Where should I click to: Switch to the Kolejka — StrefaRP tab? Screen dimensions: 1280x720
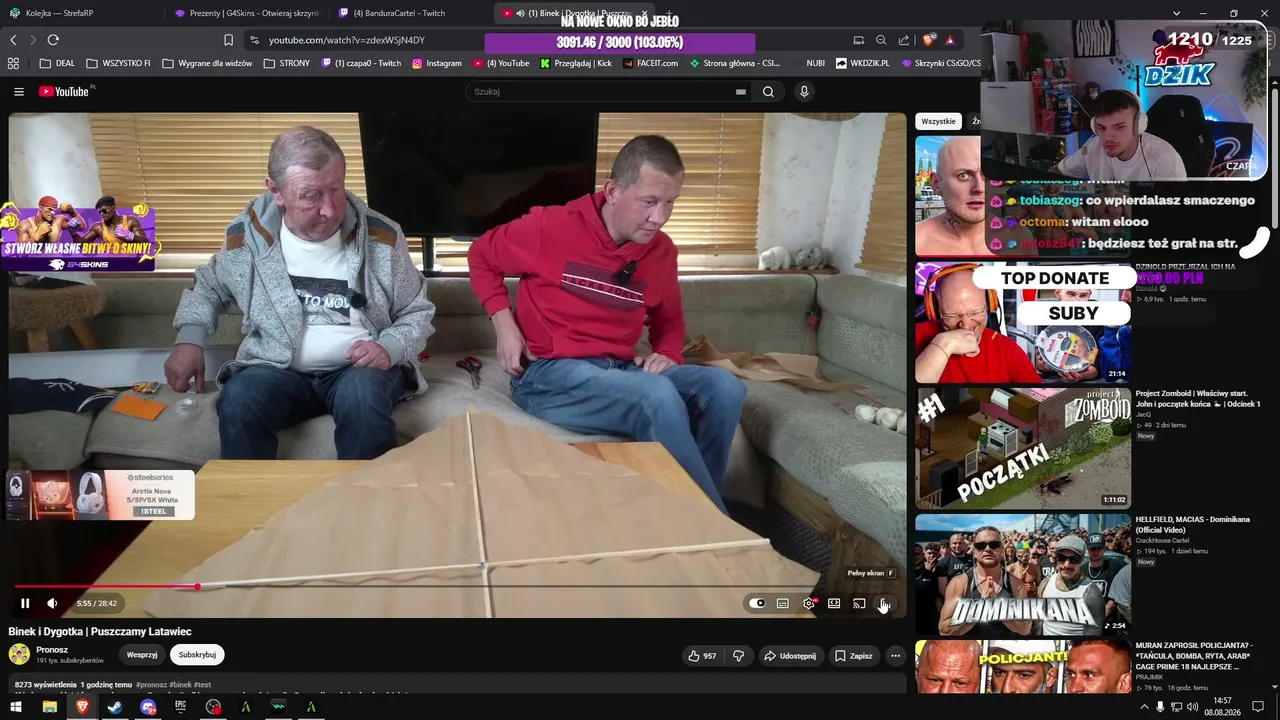pos(78,13)
